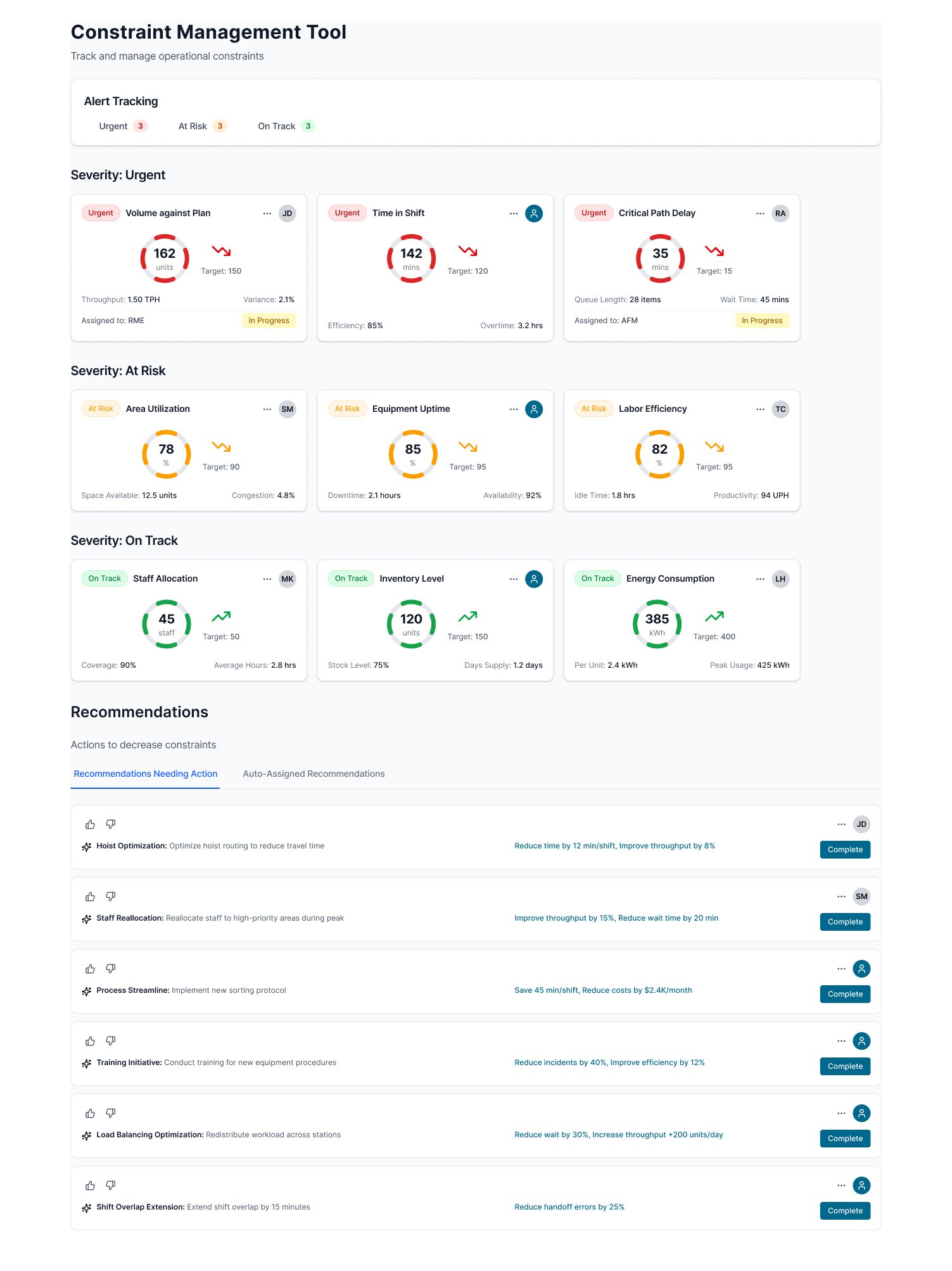Screen dimensions: 952x1271
Task: Thumbs down the Hoist Optimization recommendation
Action: coord(111,824)
